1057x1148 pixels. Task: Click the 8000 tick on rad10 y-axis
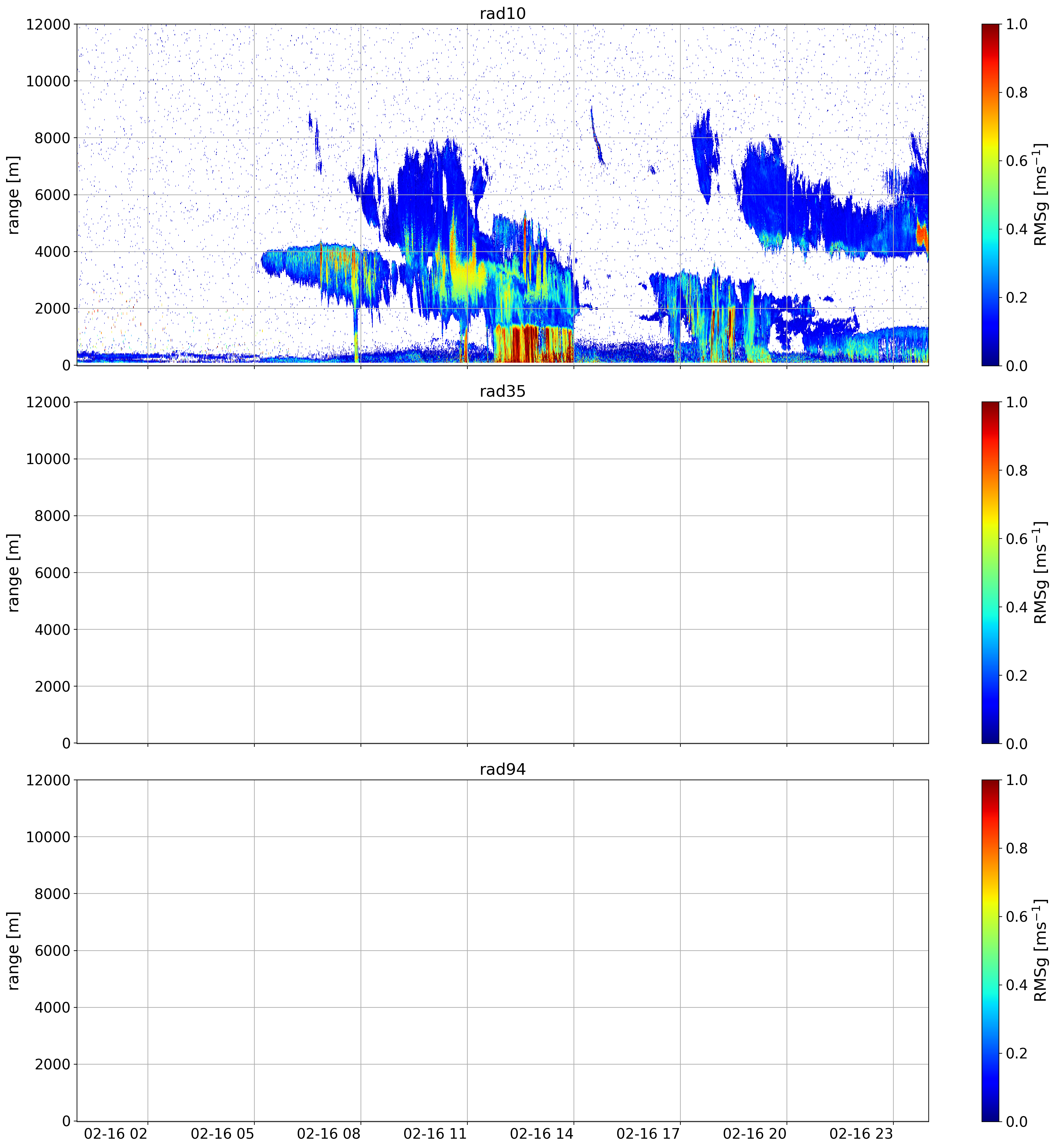53,138
